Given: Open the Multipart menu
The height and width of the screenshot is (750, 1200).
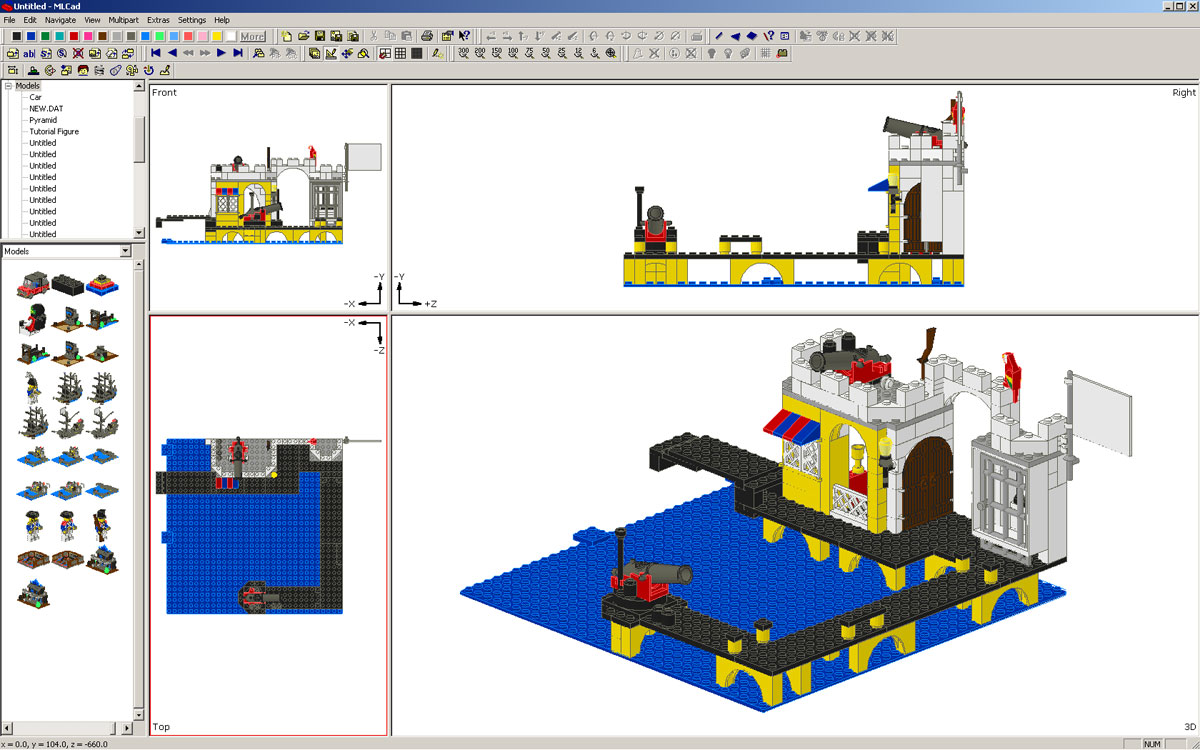Looking at the screenshot, I should coord(124,20).
